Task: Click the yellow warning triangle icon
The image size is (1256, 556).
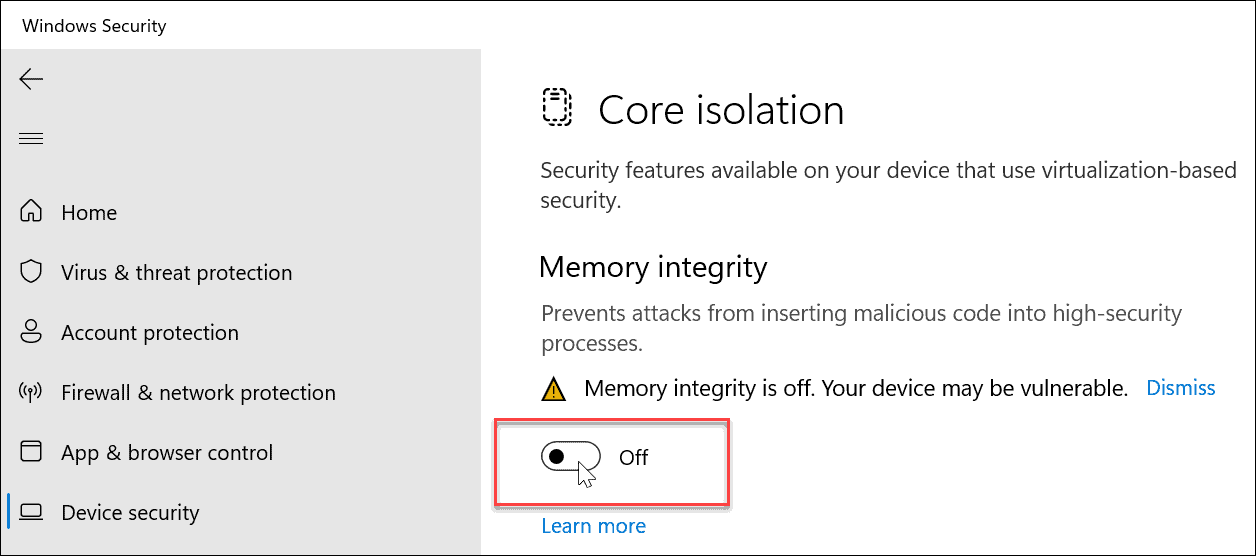Action: click(553, 389)
